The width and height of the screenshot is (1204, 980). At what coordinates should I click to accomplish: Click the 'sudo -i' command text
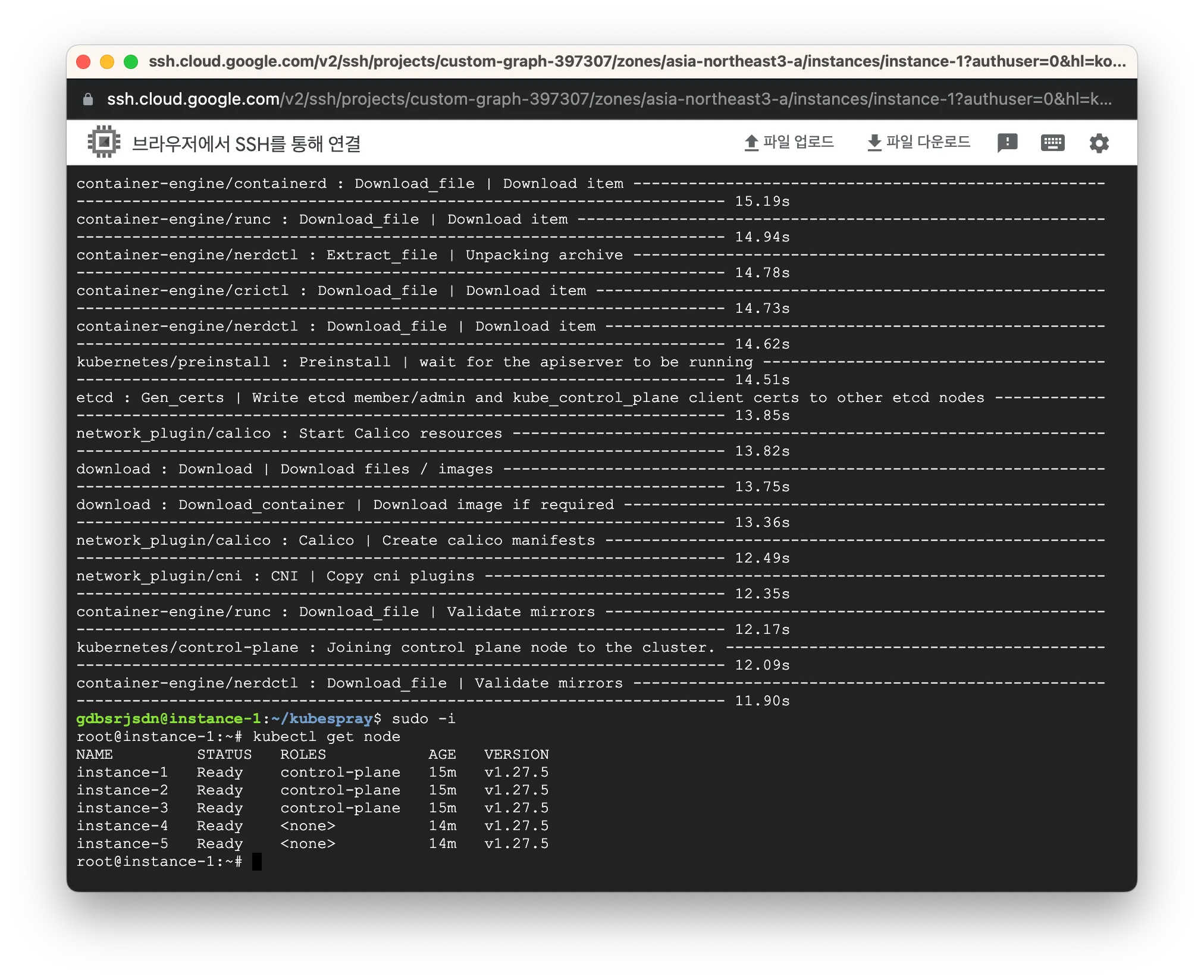coord(423,719)
